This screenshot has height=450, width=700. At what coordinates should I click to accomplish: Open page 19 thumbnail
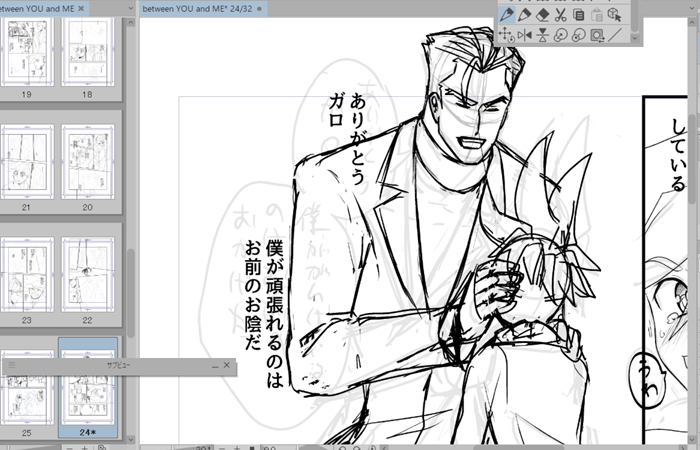coord(27,52)
